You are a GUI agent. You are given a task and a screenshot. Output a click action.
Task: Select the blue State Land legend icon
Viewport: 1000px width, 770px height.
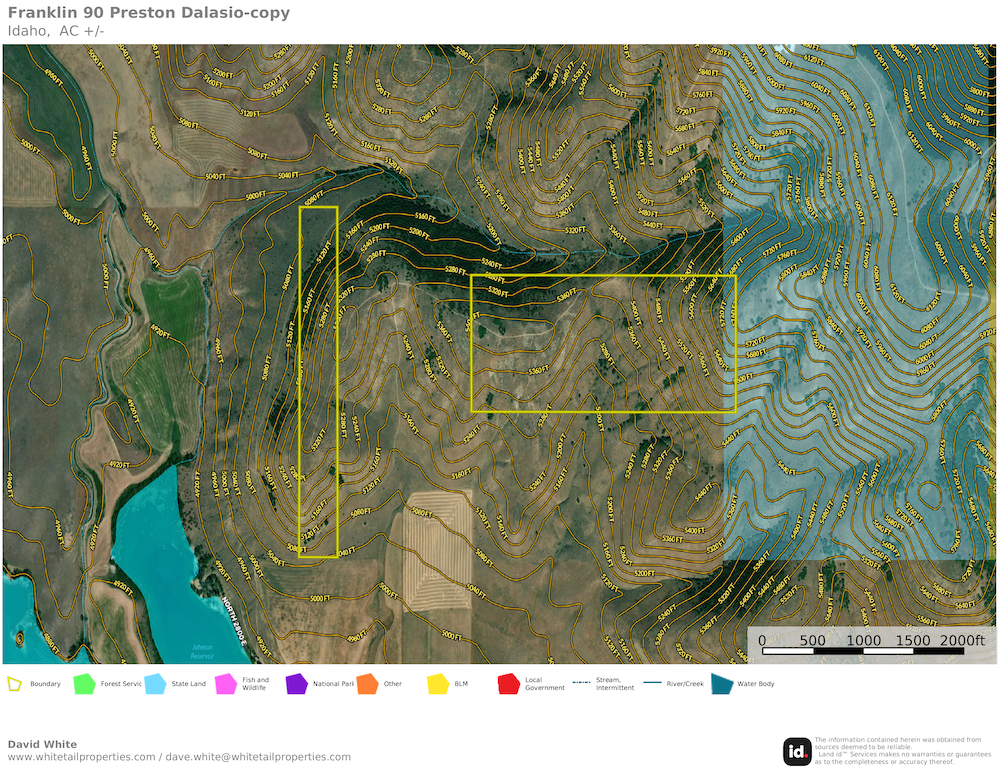(155, 684)
